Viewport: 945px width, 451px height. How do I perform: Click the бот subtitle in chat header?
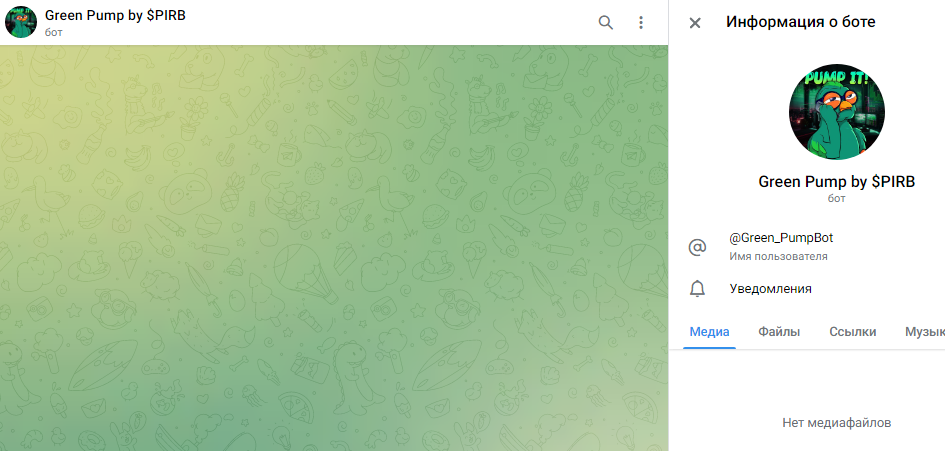click(x=54, y=32)
